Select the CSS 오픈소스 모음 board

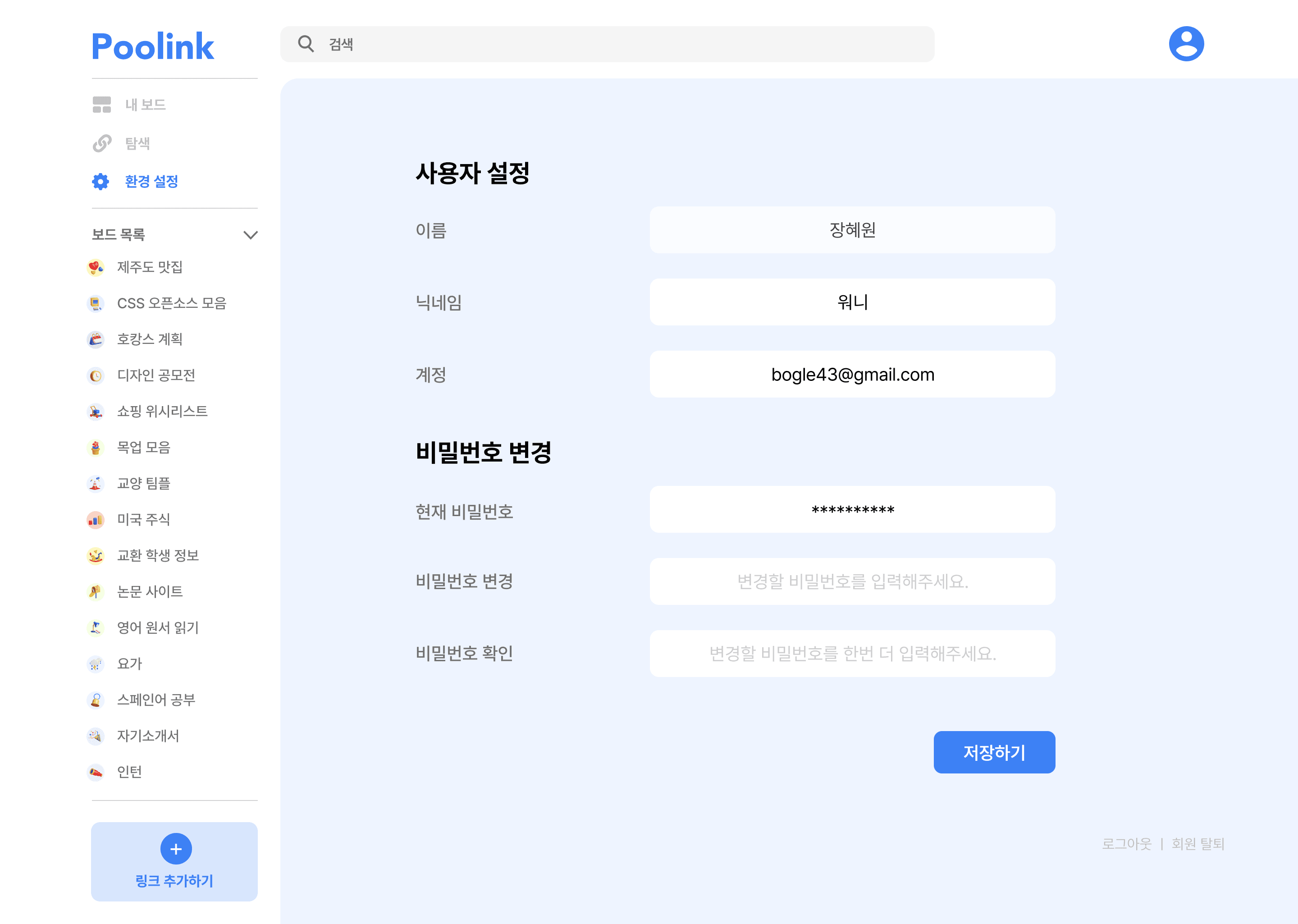(171, 303)
